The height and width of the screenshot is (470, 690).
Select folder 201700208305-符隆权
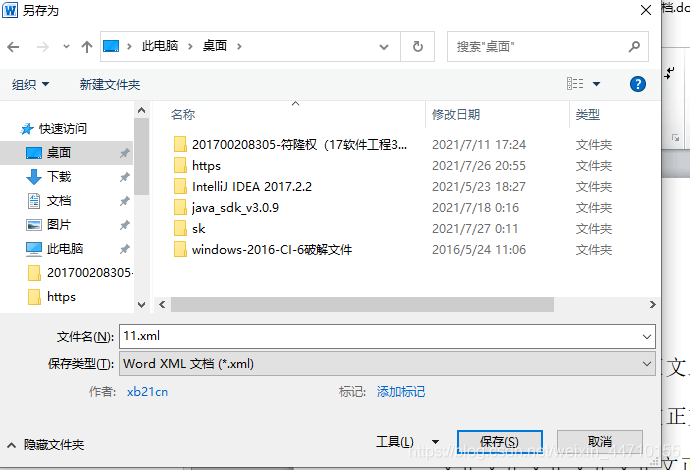coord(299,144)
